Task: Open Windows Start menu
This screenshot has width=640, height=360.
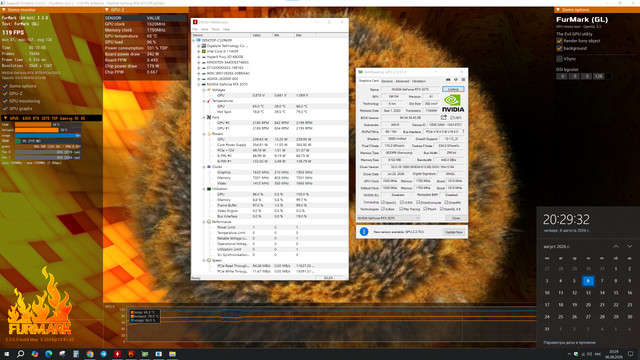Action: click(x=7, y=354)
